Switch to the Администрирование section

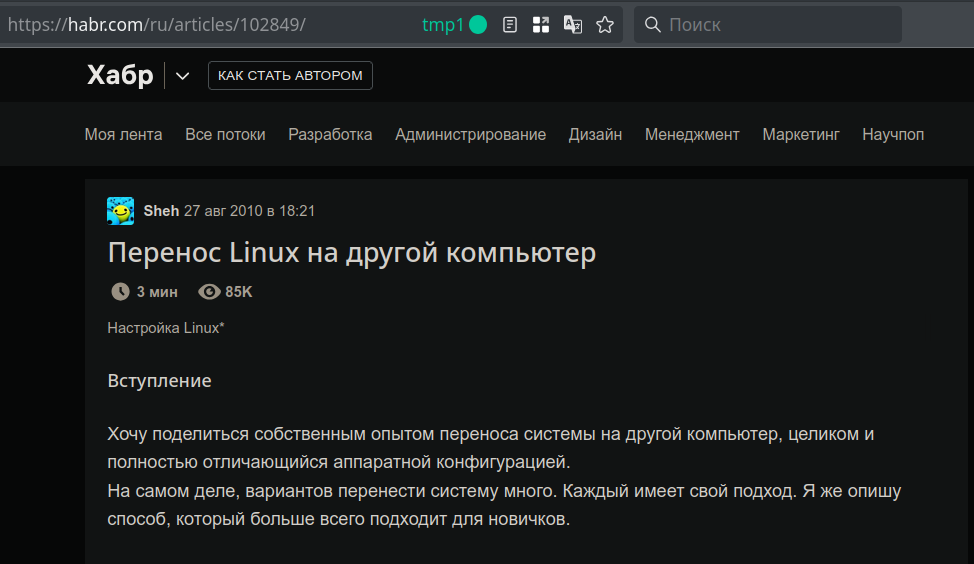click(470, 135)
